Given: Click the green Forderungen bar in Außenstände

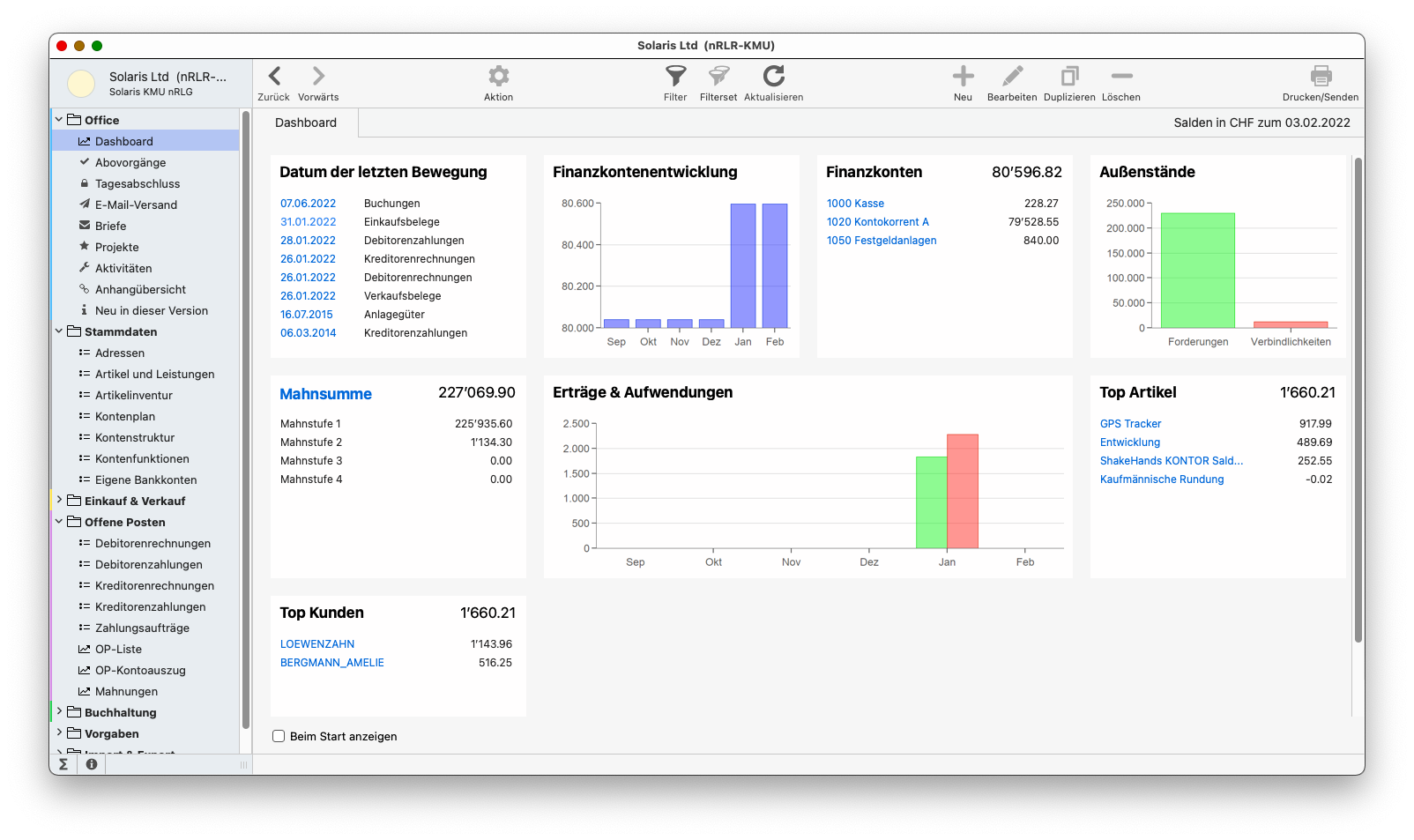Looking at the screenshot, I should click(1197, 270).
